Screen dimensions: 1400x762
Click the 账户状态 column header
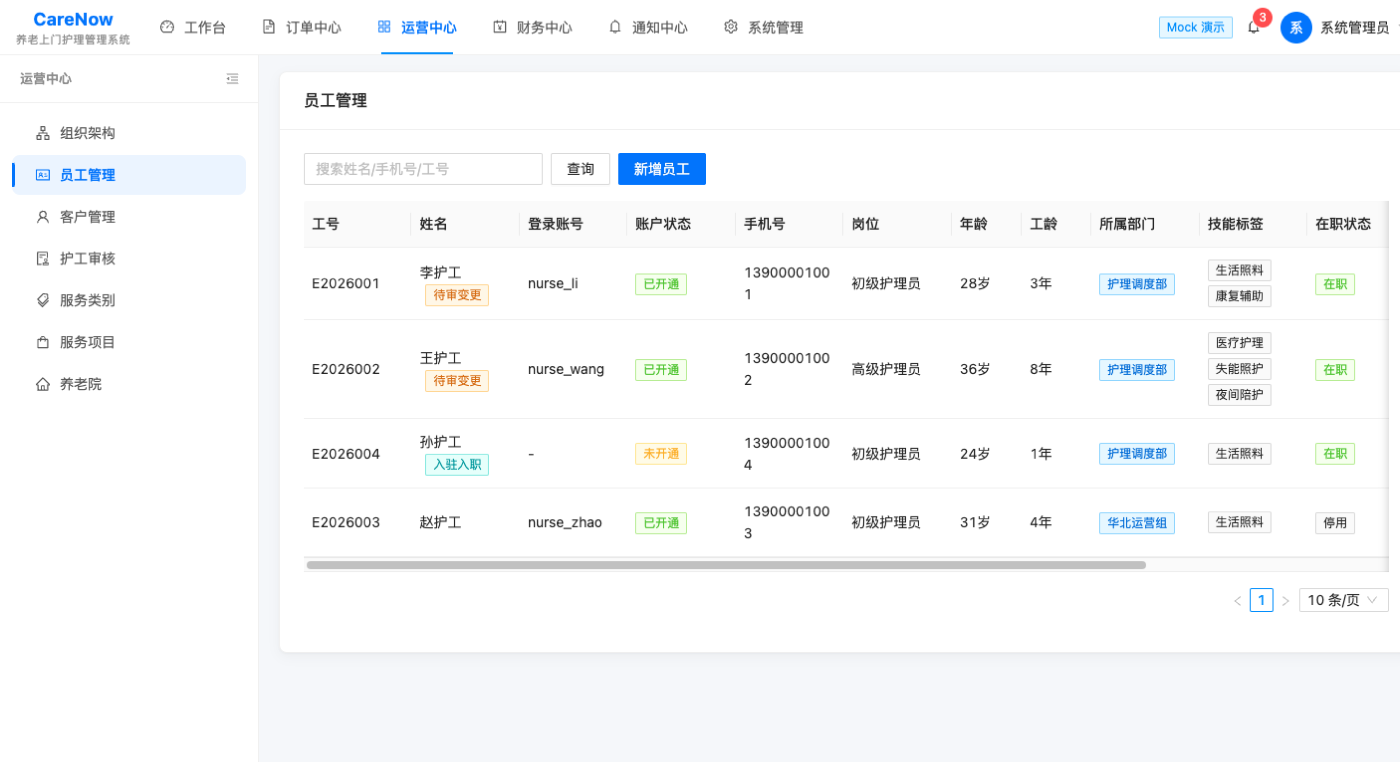click(x=681, y=224)
